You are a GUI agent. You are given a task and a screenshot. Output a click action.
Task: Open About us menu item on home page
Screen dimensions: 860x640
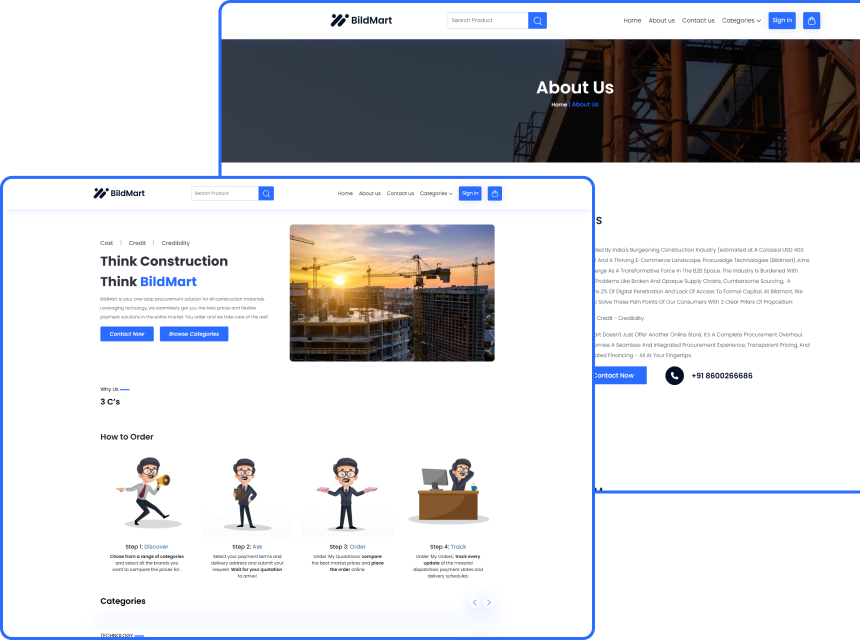tap(370, 193)
